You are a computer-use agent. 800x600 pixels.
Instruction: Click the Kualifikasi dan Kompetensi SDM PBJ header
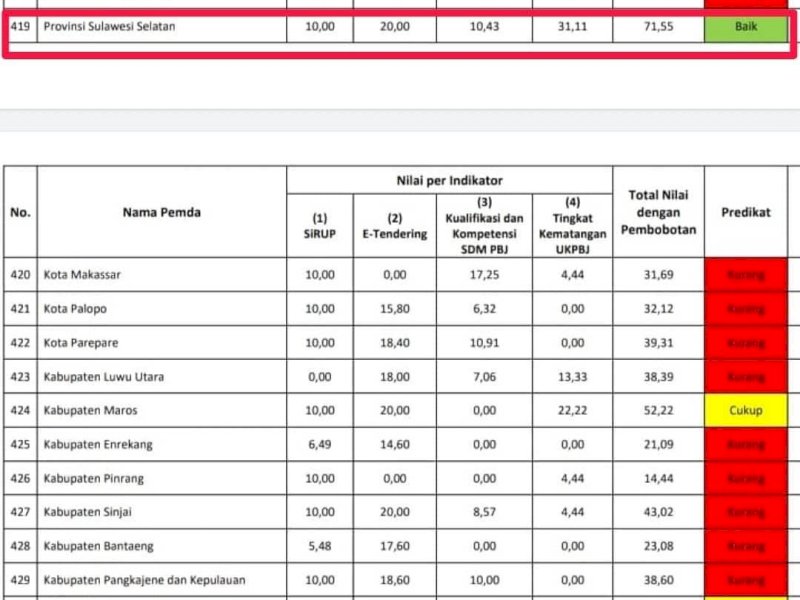pyautogui.click(x=484, y=226)
